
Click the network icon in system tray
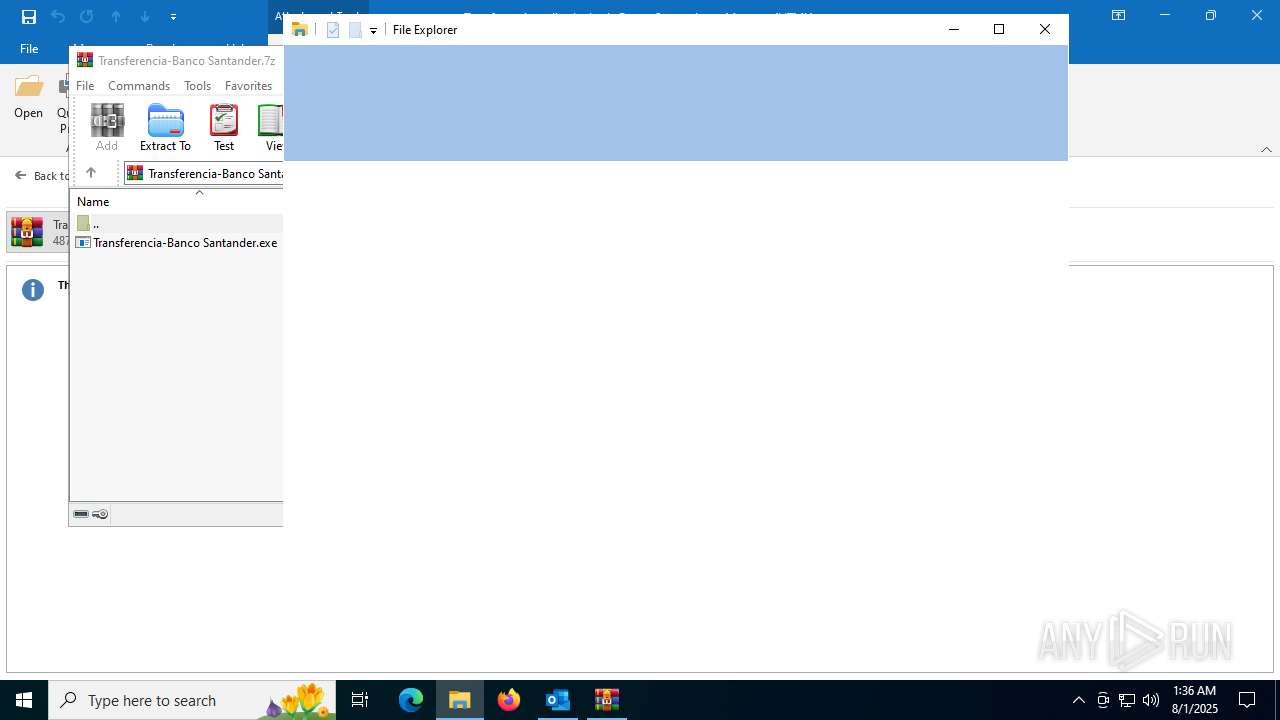1127,700
